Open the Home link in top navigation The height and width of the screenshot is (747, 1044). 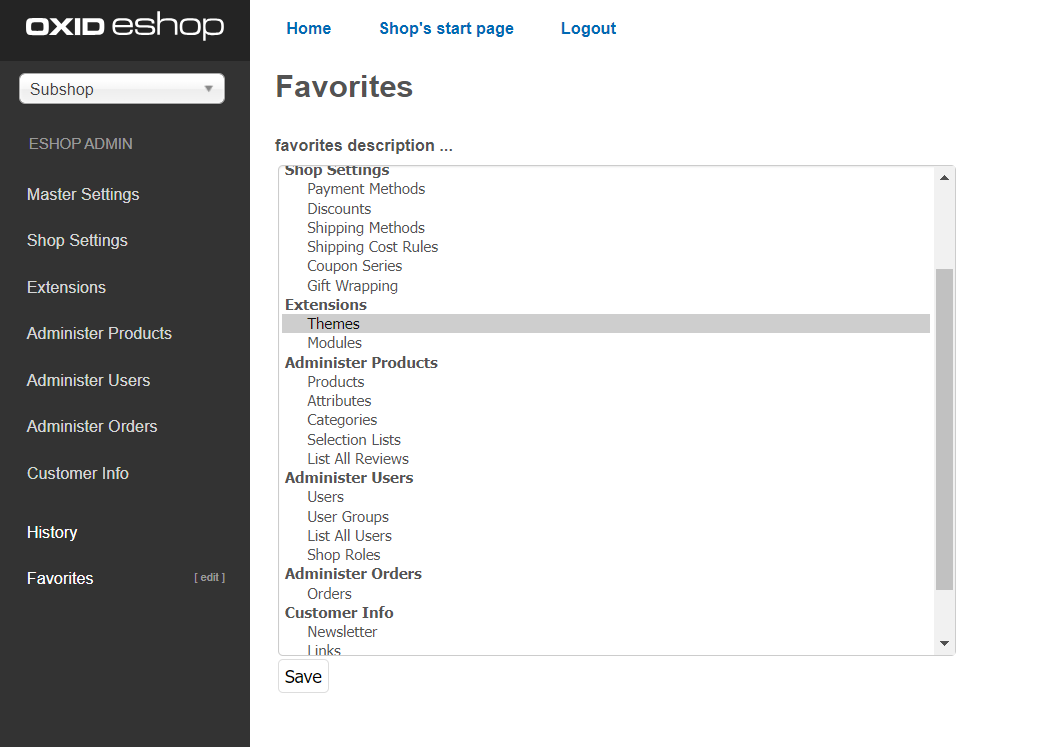pos(308,28)
